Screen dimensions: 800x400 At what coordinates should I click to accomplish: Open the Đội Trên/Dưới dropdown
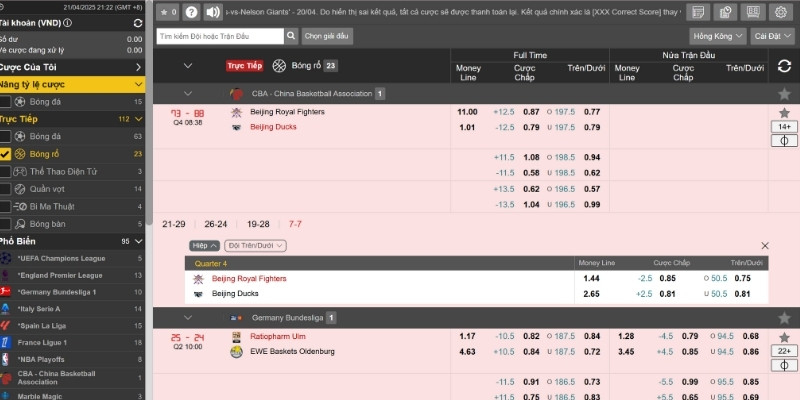pos(255,245)
